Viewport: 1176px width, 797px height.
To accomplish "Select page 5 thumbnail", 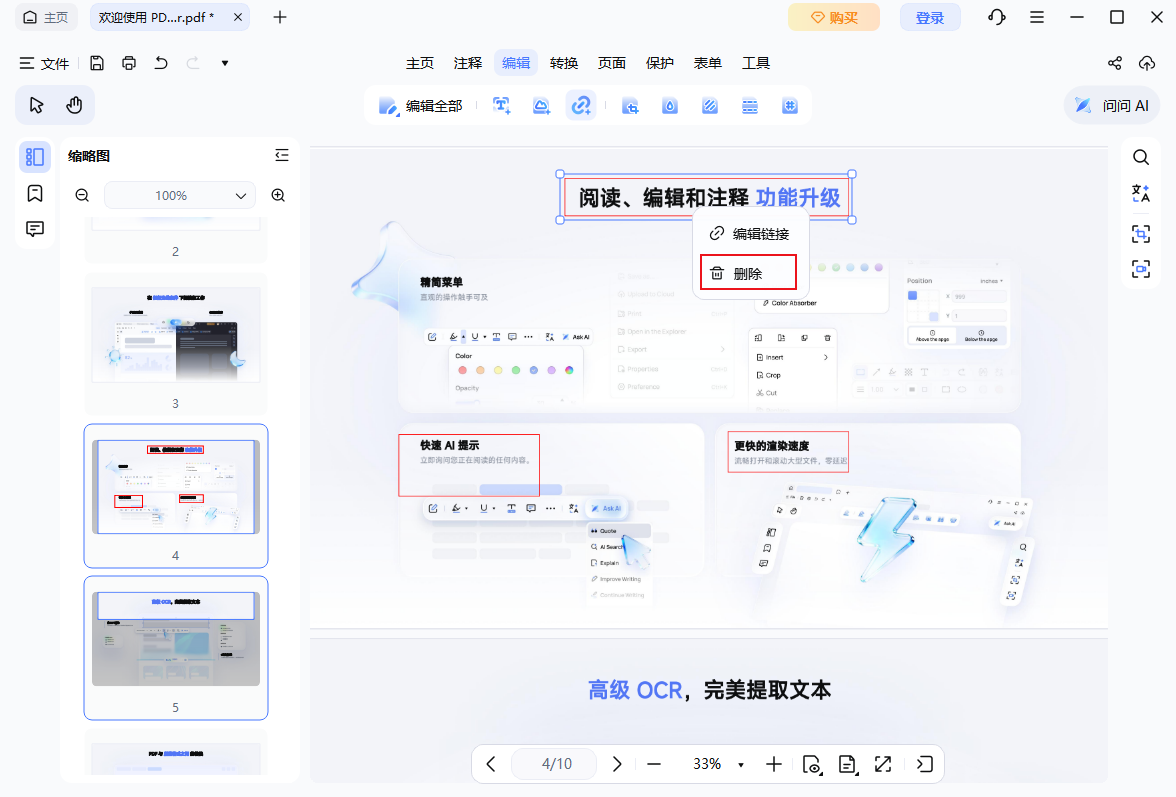I will click(x=176, y=639).
